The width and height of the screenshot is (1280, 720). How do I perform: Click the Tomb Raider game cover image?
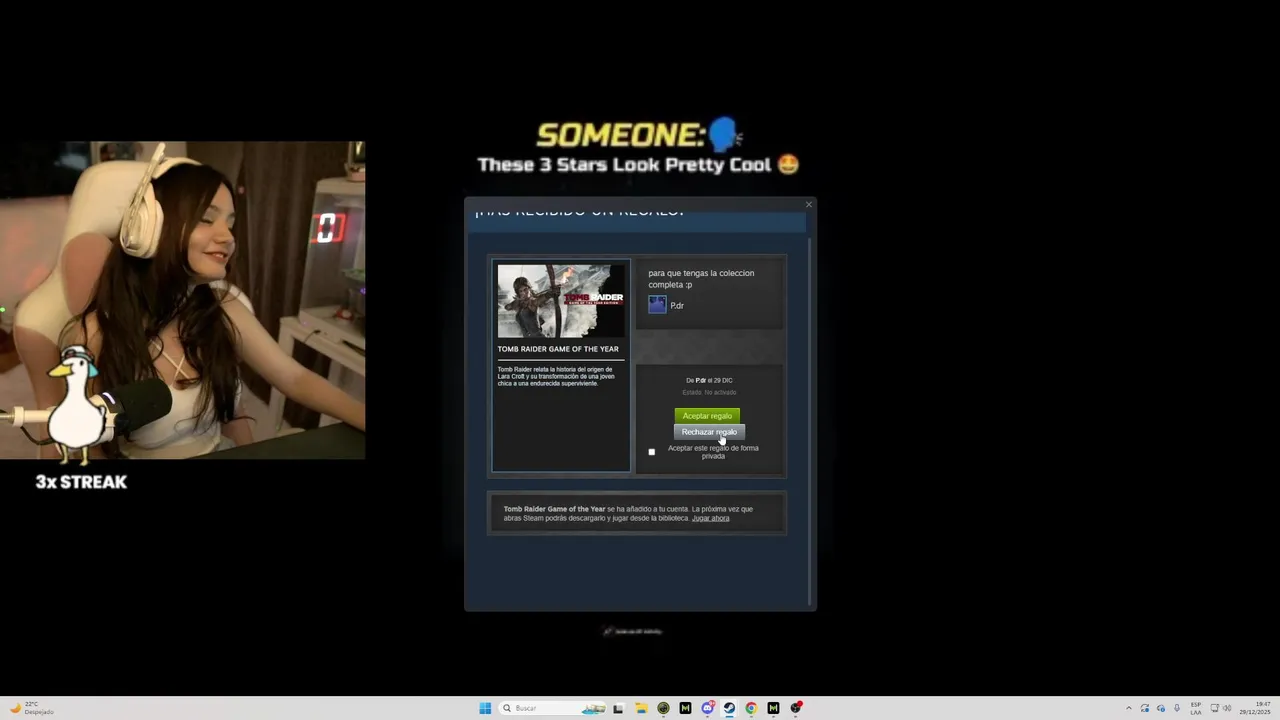coord(561,301)
